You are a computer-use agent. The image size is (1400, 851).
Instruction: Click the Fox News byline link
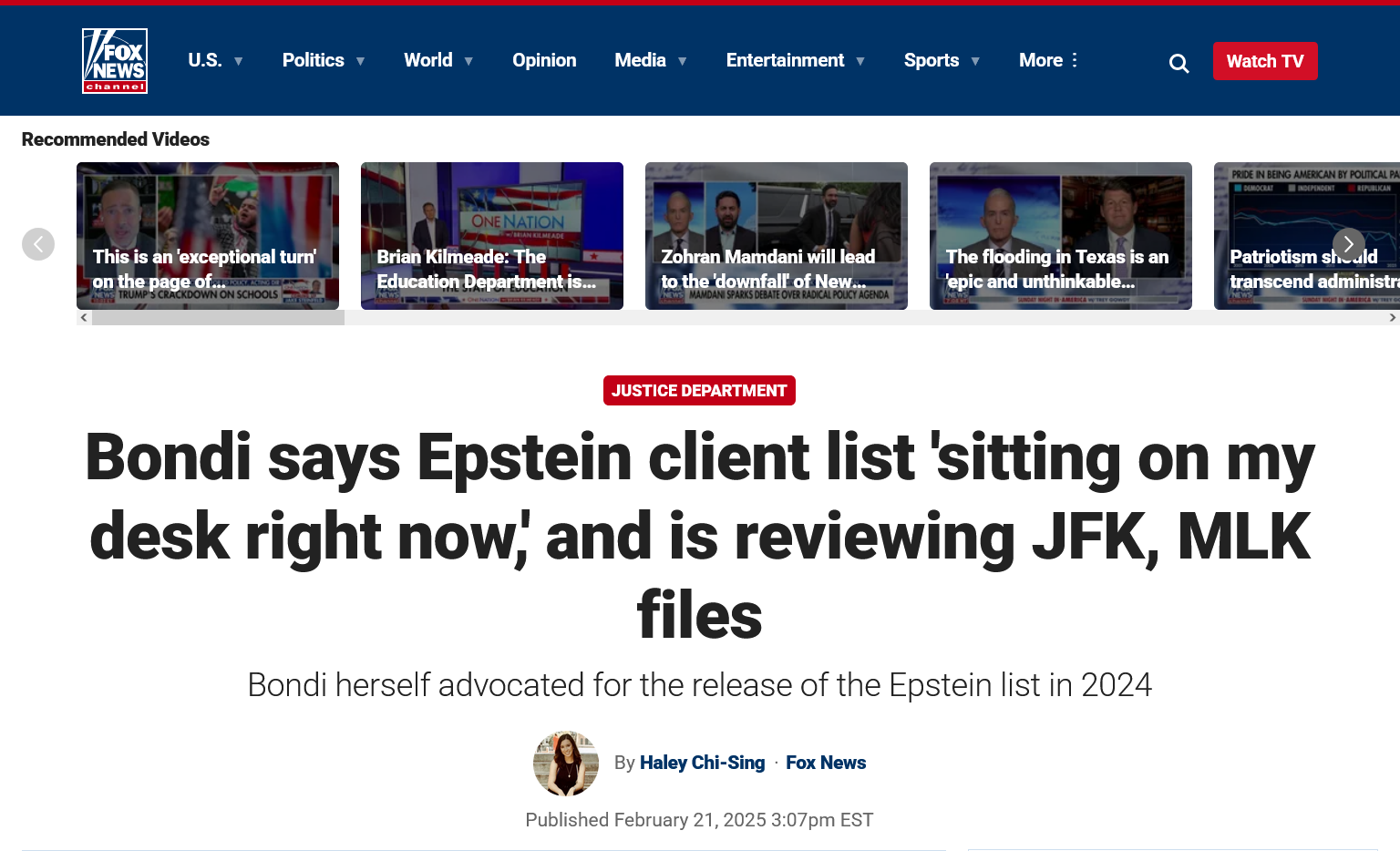click(826, 763)
